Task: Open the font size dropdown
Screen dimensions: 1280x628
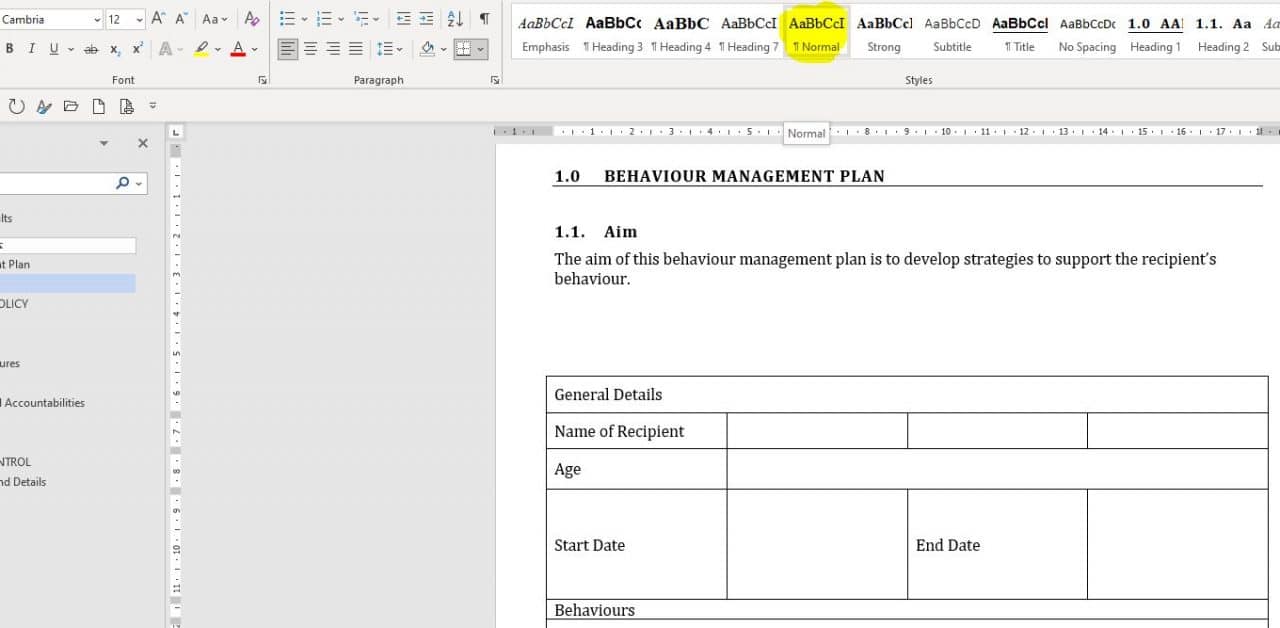Action: (x=137, y=19)
